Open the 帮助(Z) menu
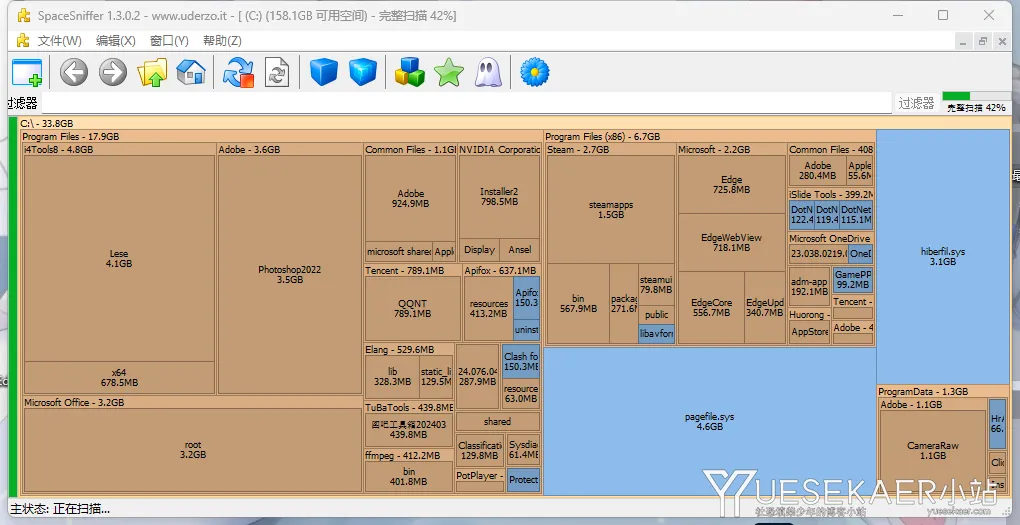 (x=222, y=40)
